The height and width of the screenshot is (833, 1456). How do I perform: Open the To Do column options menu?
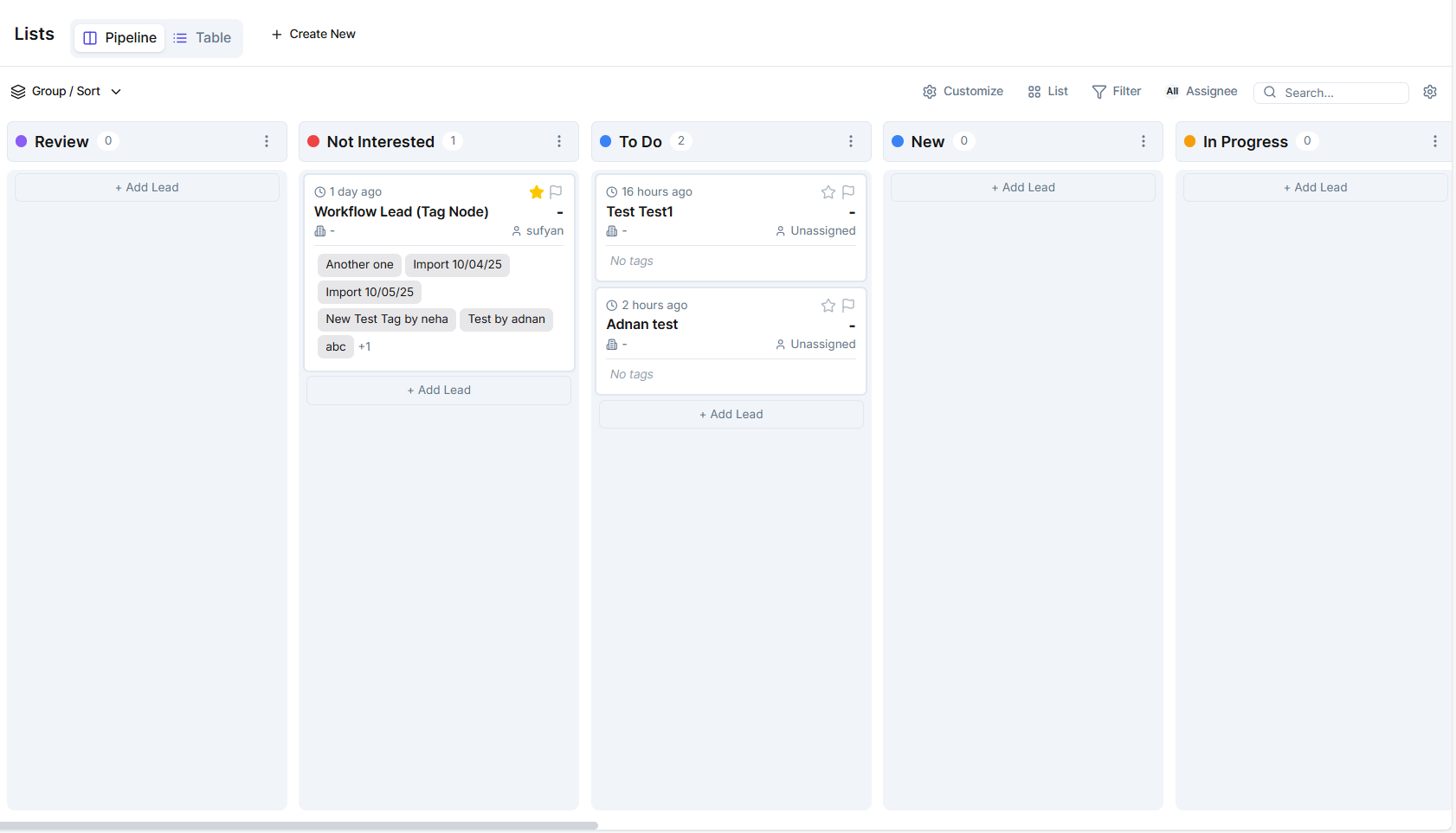(x=851, y=141)
